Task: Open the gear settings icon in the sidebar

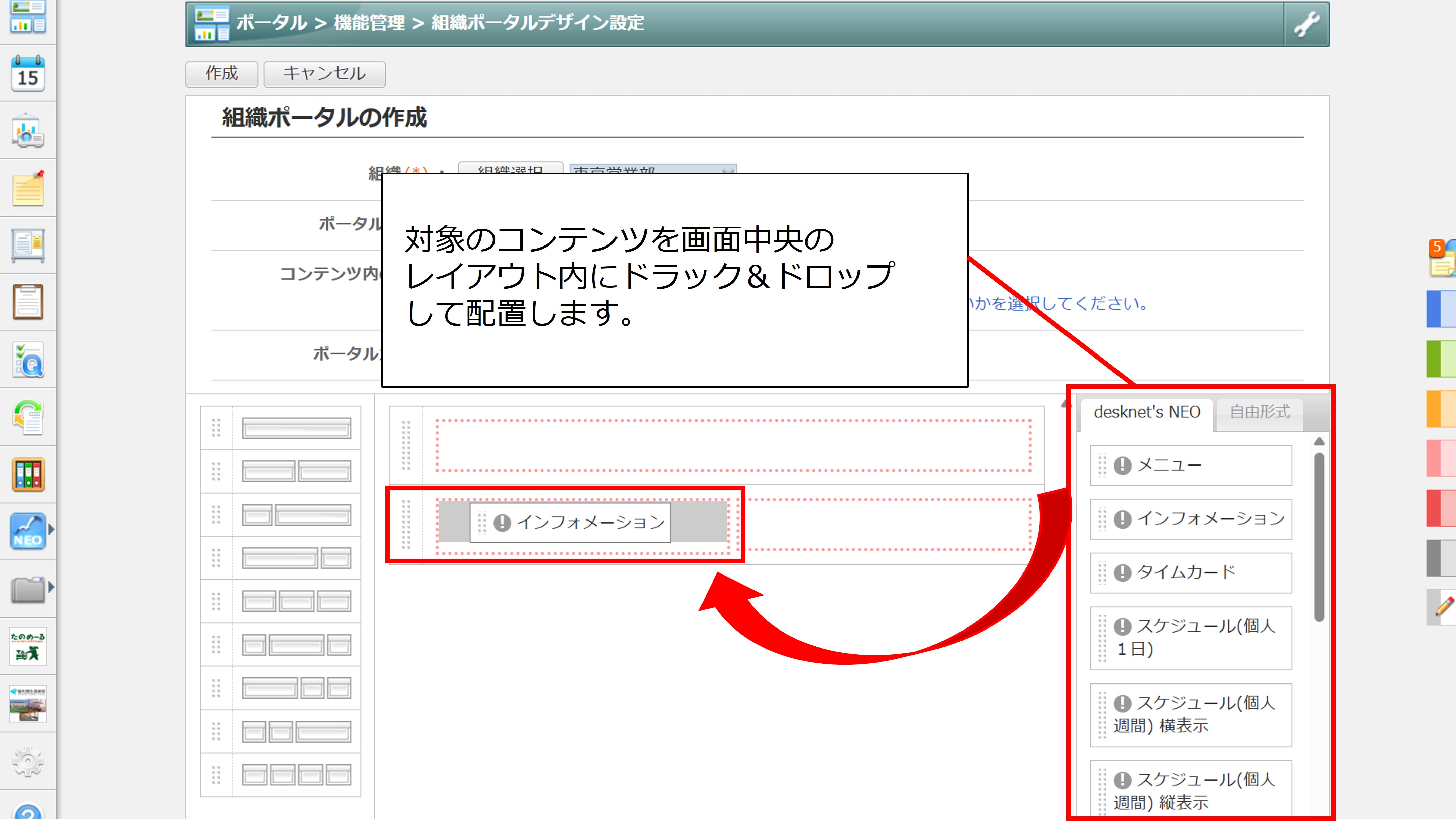Action: (x=28, y=761)
